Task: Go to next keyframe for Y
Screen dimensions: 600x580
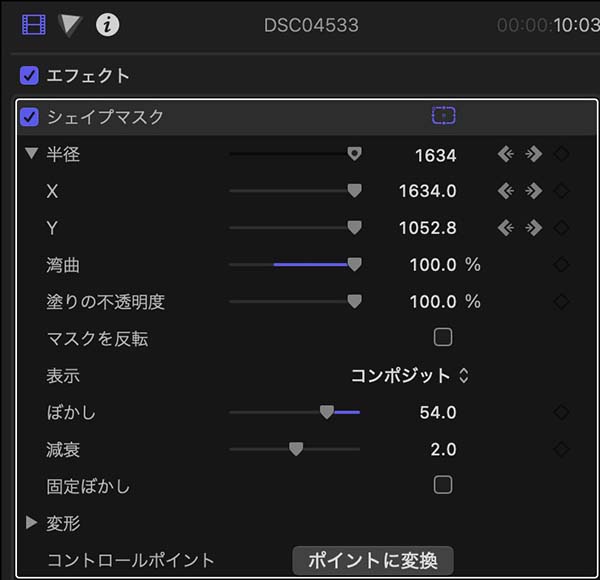Action: [534, 227]
